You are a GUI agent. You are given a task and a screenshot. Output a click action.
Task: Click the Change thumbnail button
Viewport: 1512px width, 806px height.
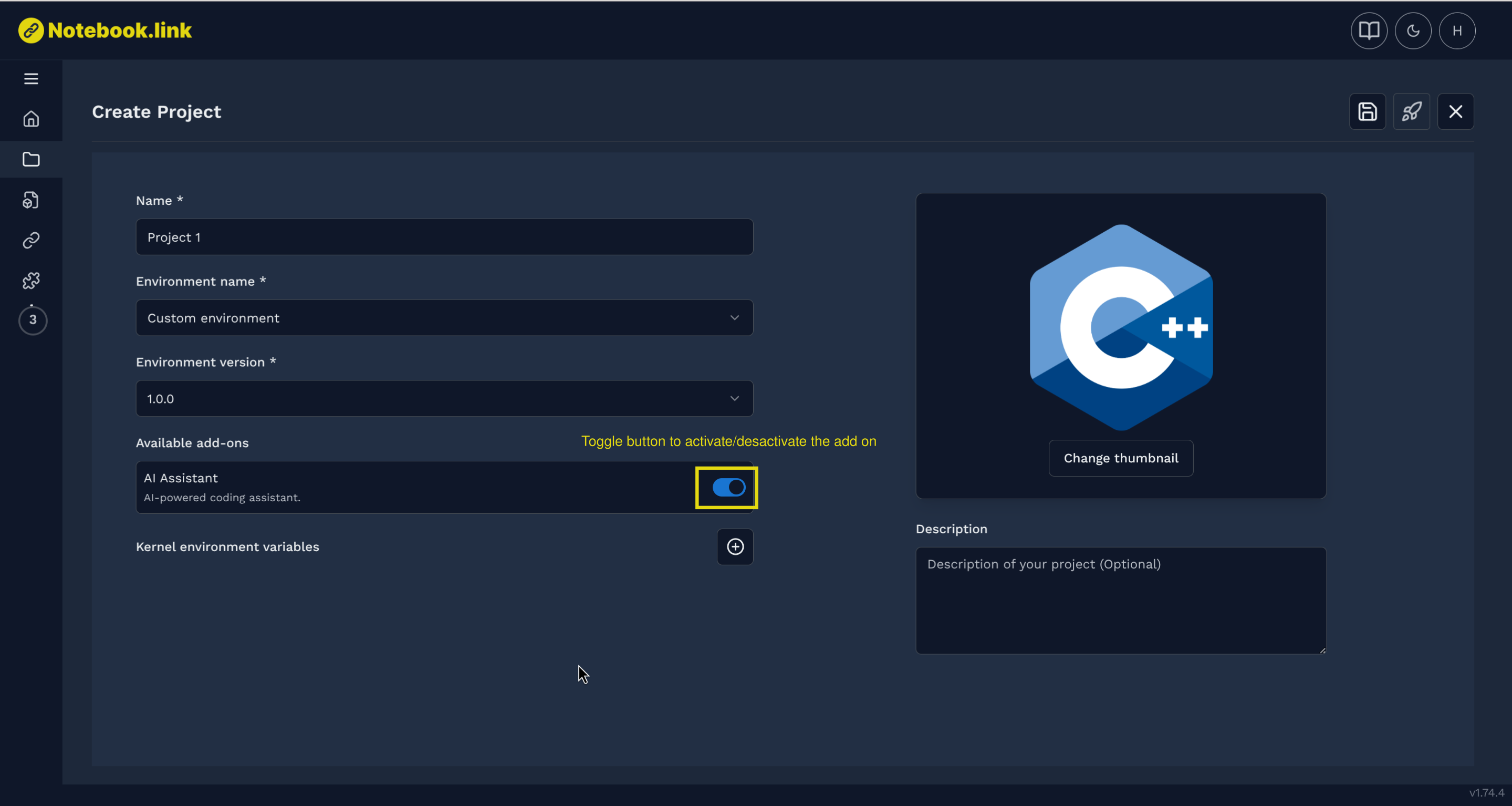pos(1120,458)
